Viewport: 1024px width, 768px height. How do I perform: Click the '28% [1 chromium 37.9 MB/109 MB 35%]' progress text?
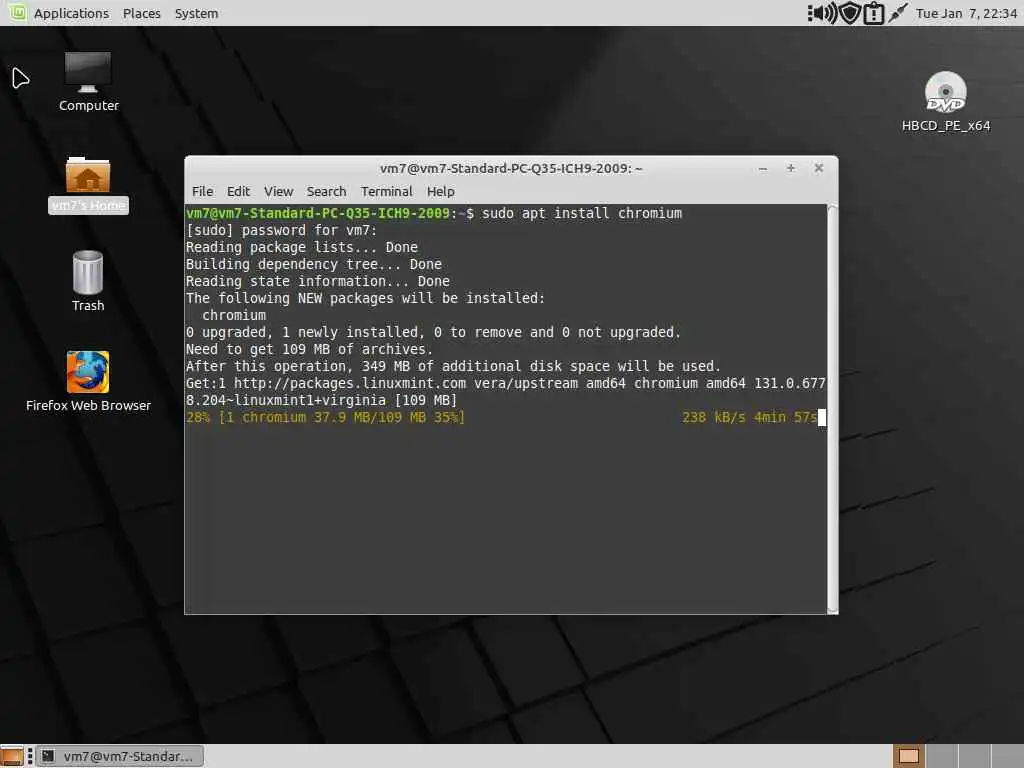click(325, 417)
